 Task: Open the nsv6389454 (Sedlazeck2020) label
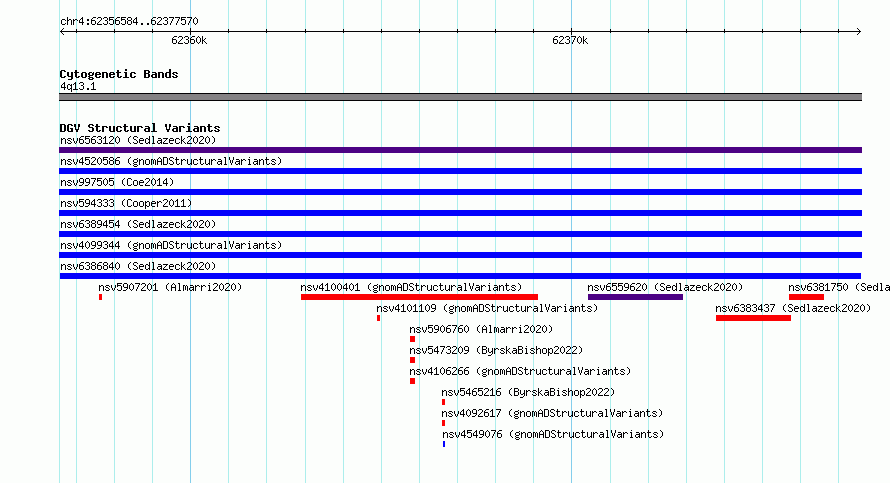pyautogui.click(x=138, y=224)
